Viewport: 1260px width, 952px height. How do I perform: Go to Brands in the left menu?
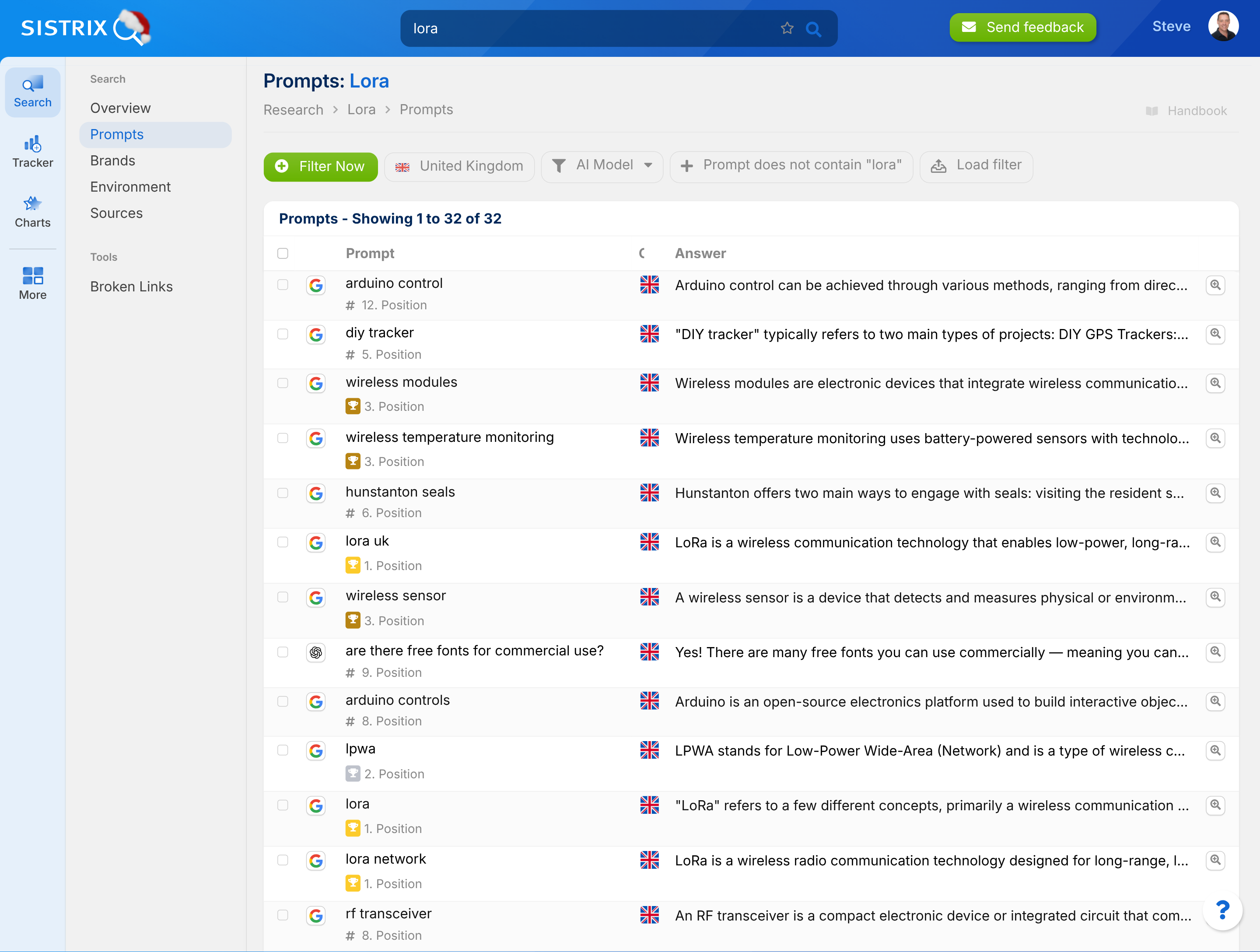tap(113, 161)
